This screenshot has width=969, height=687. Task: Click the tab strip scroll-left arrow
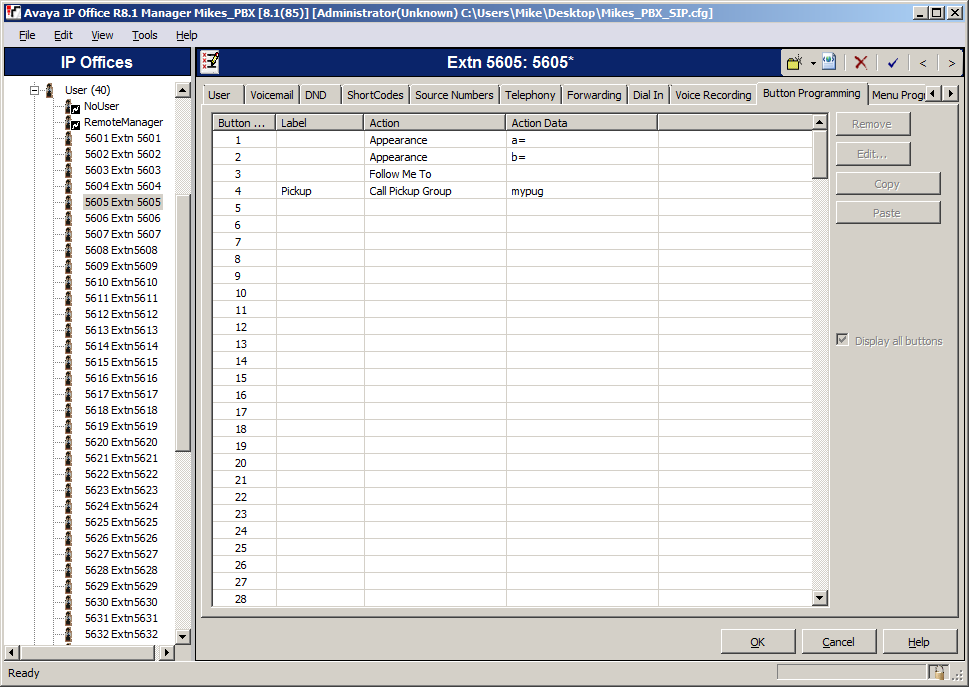pyautogui.click(x=933, y=93)
